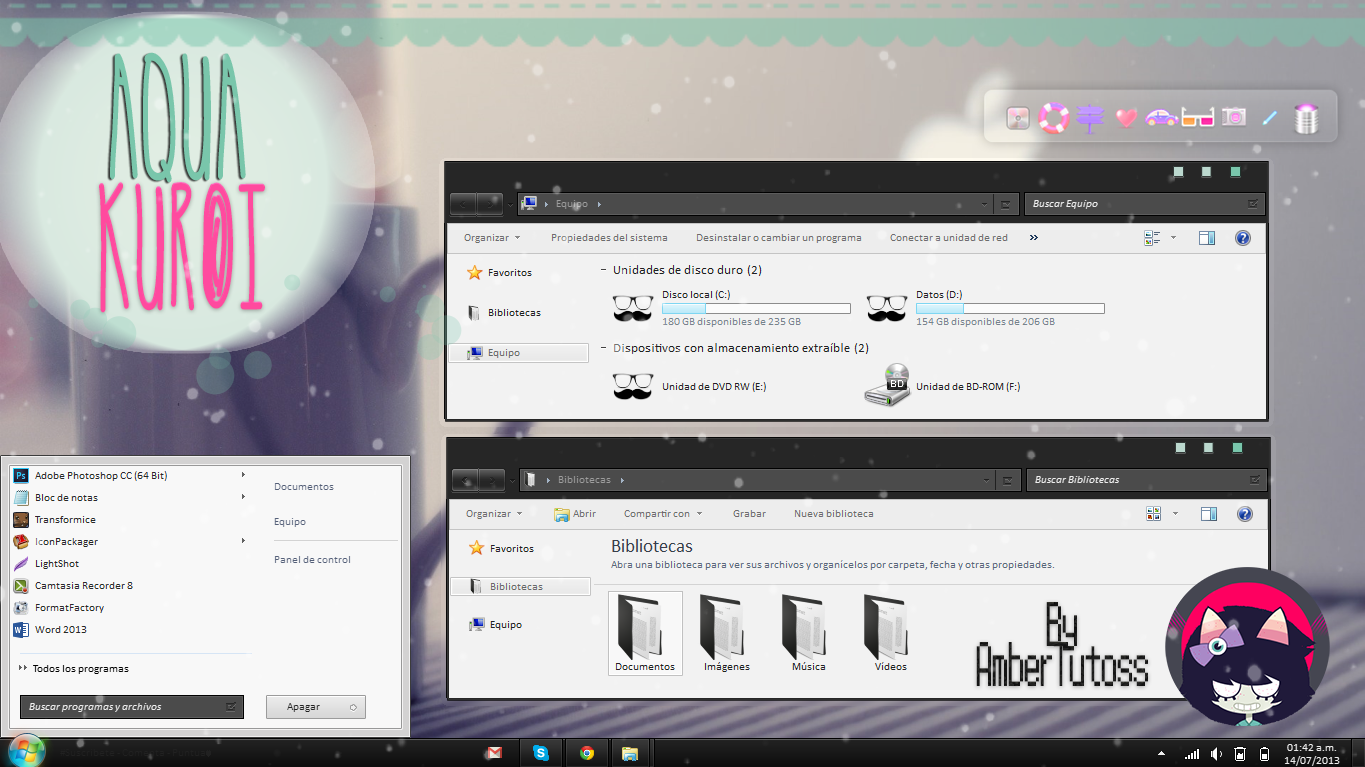Open the Windows Start orb
1365x767 pixels.
coord(25,750)
